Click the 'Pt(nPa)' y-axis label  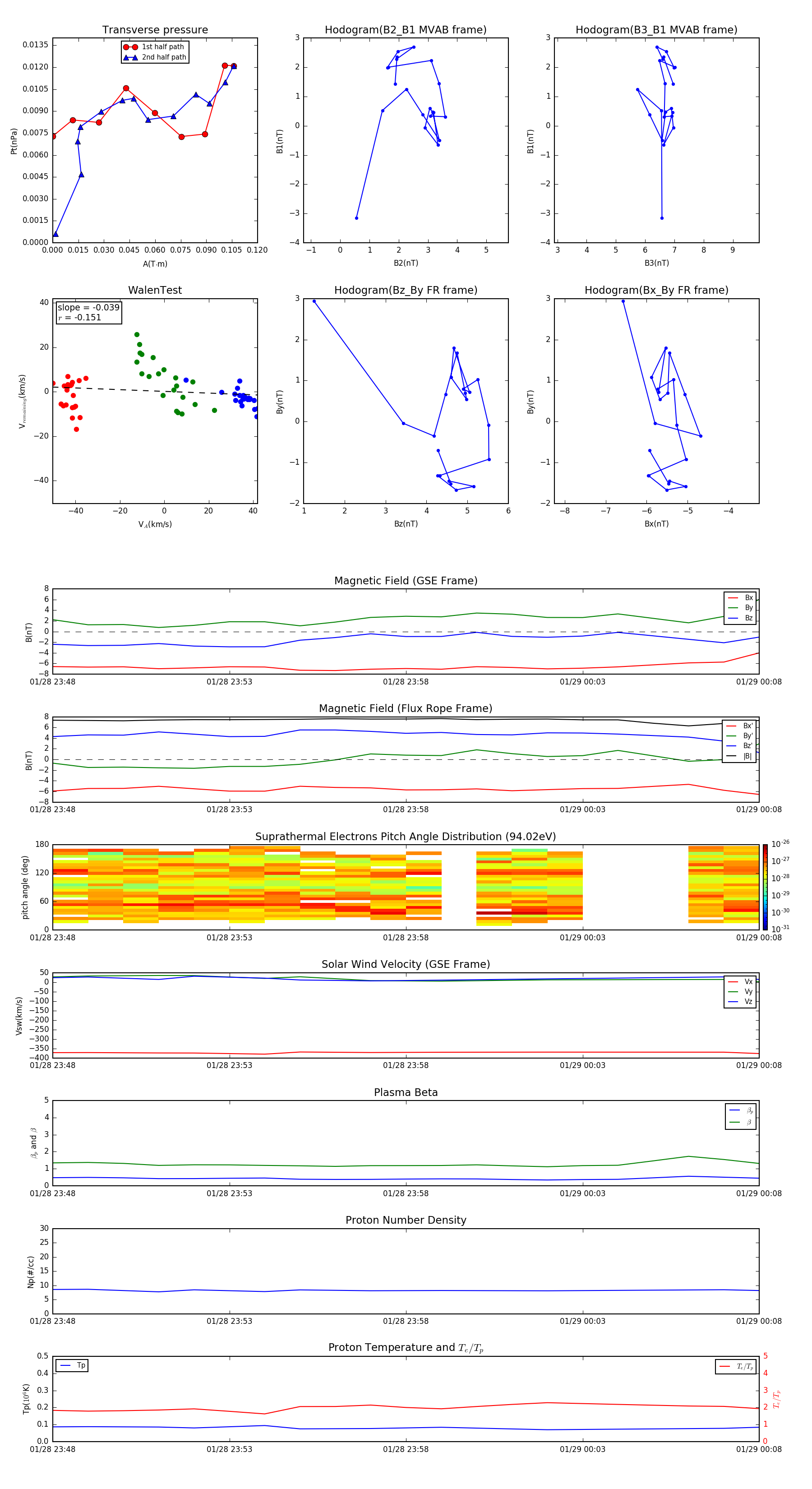(14, 141)
